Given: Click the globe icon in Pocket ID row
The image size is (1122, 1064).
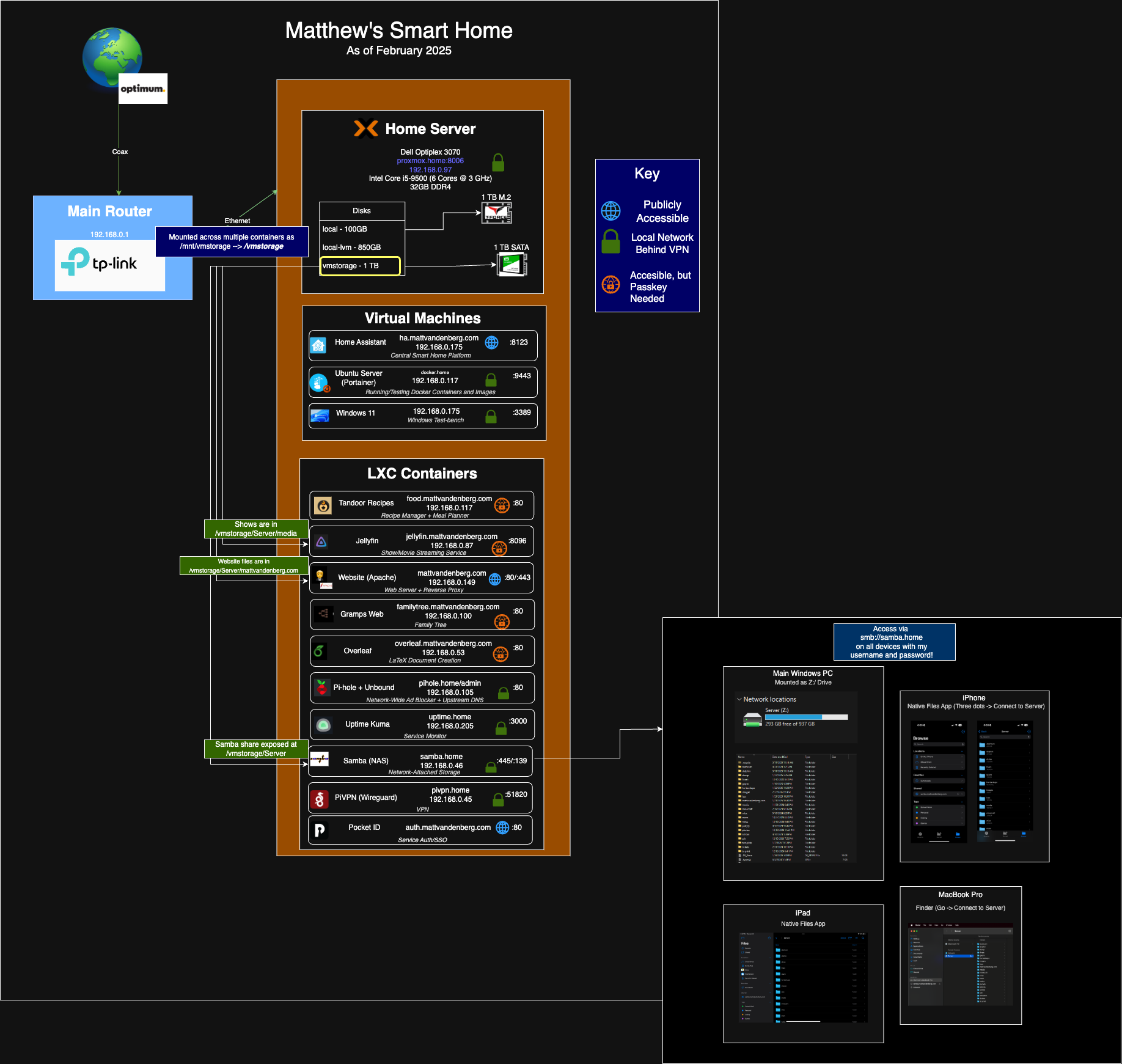Looking at the screenshot, I should pyautogui.click(x=502, y=827).
